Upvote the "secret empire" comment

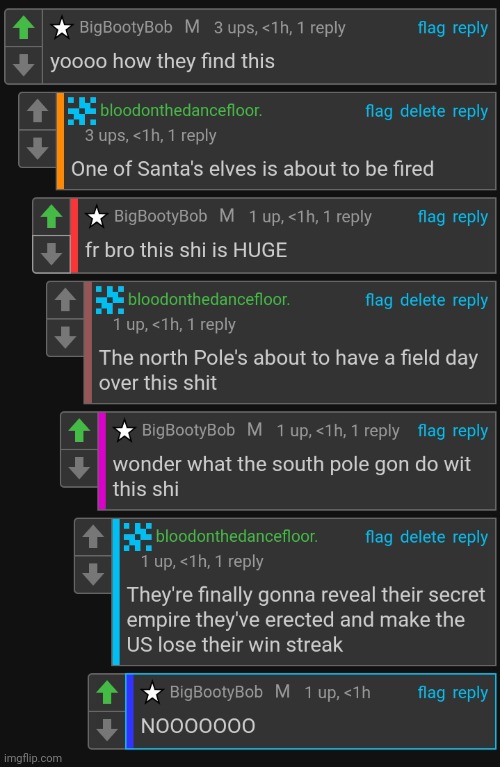tap(93, 537)
